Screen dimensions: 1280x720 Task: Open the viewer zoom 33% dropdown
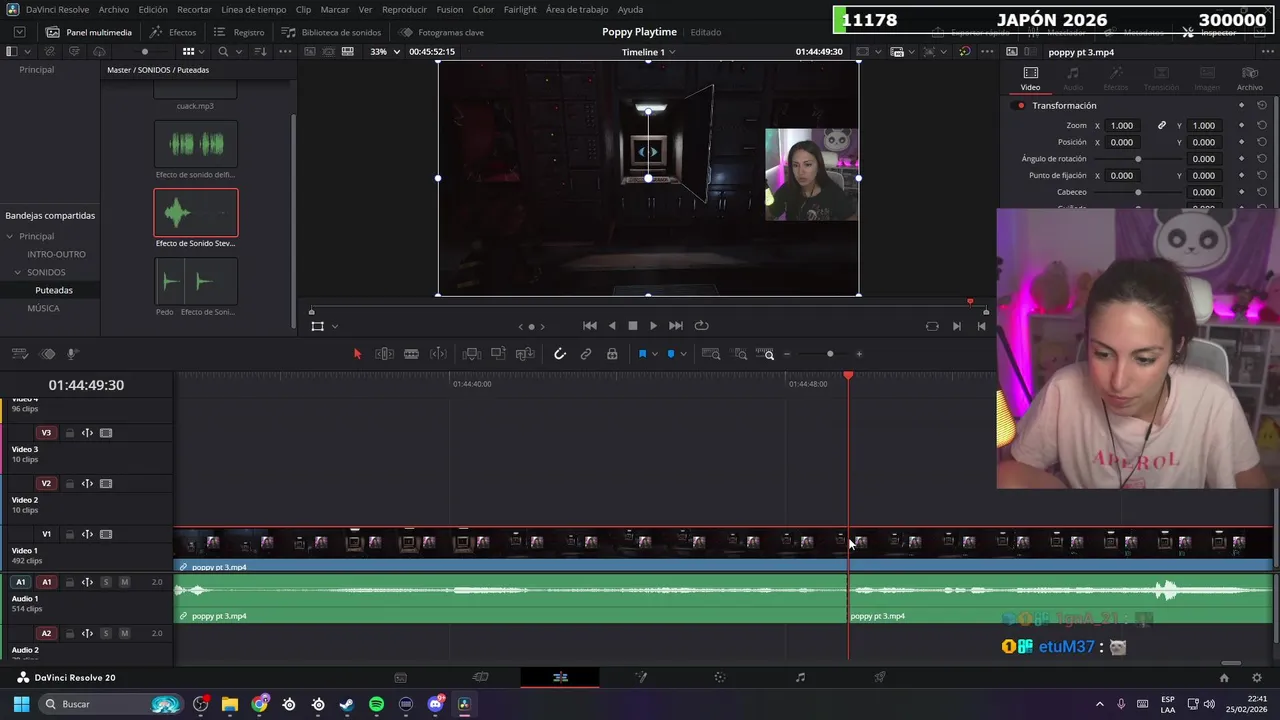coord(385,52)
